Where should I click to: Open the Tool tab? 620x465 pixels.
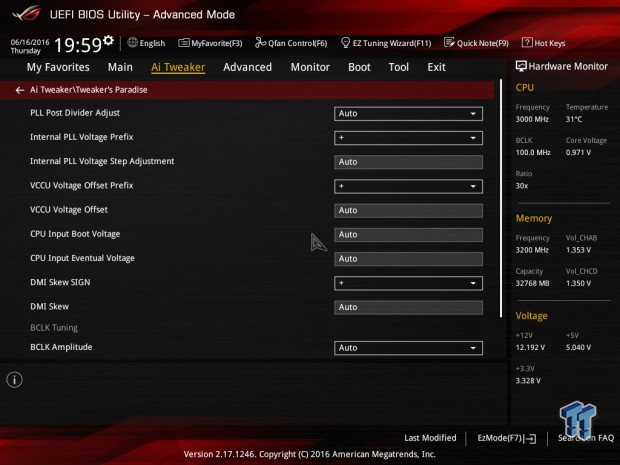399,67
